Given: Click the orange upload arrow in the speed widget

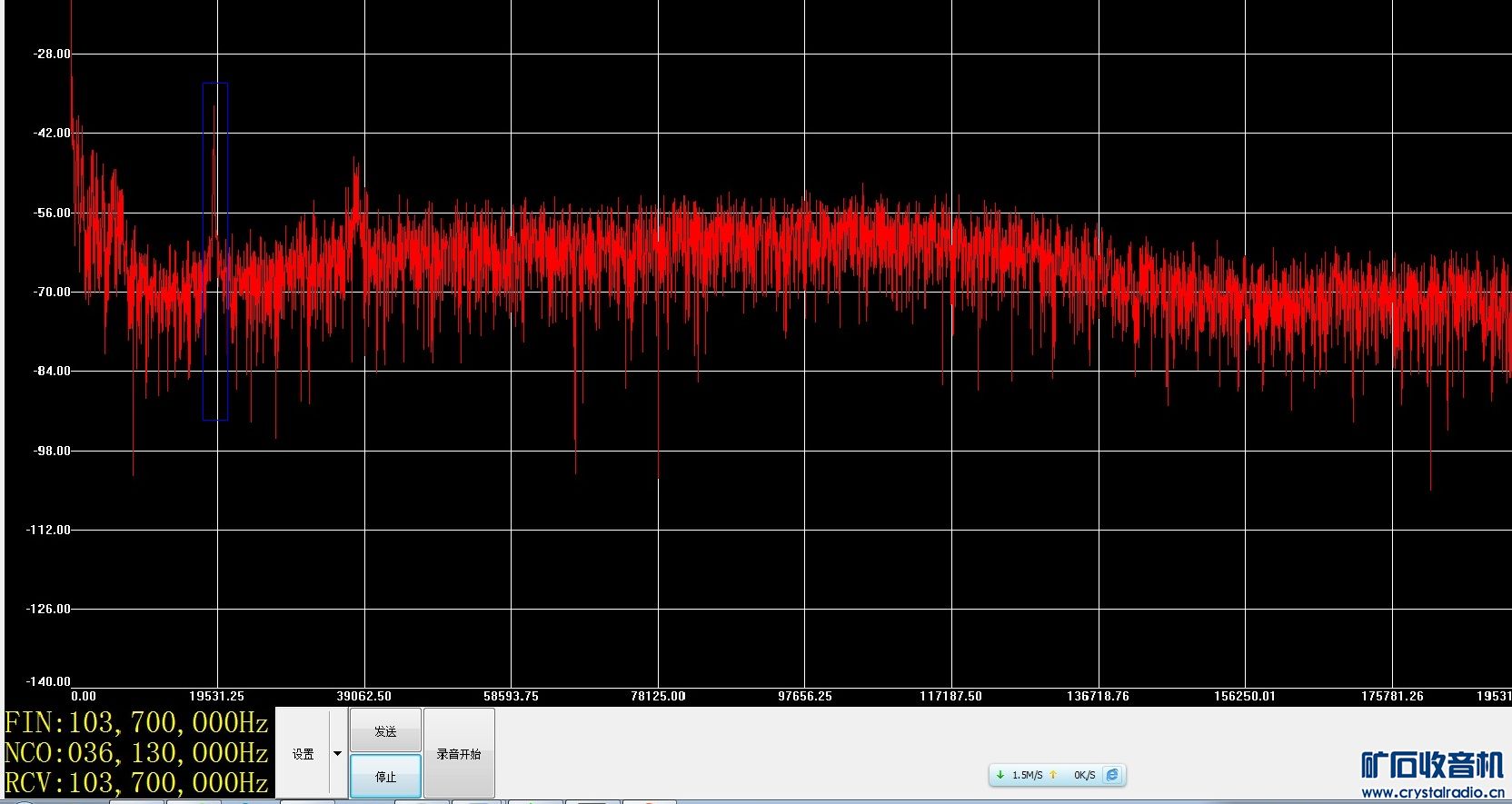Looking at the screenshot, I should click(1053, 775).
